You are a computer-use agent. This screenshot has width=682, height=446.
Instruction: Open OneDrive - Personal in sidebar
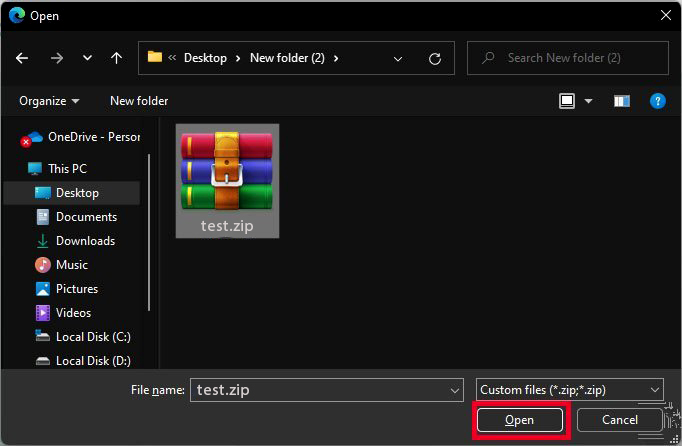click(80, 137)
